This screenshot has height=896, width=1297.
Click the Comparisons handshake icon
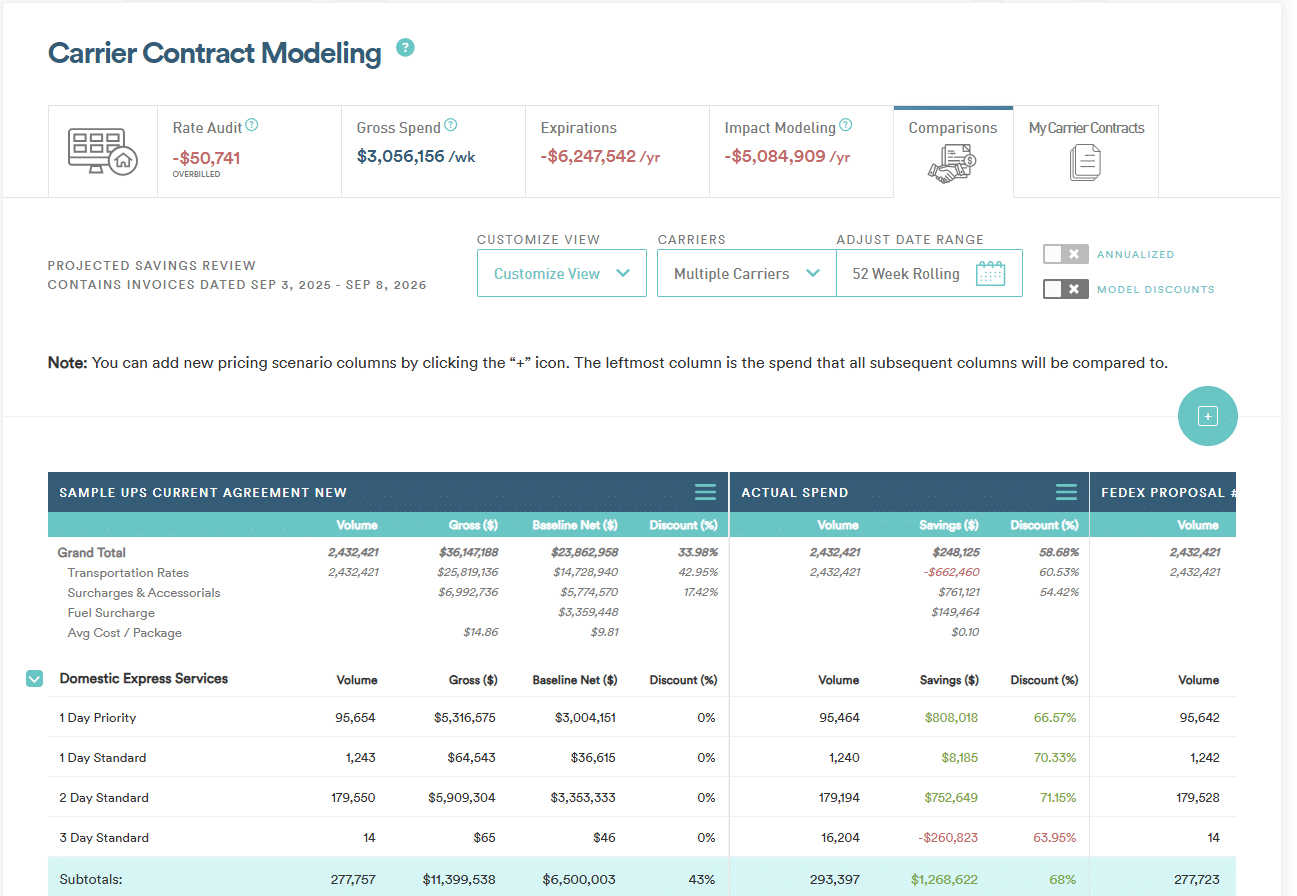(x=952, y=163)
